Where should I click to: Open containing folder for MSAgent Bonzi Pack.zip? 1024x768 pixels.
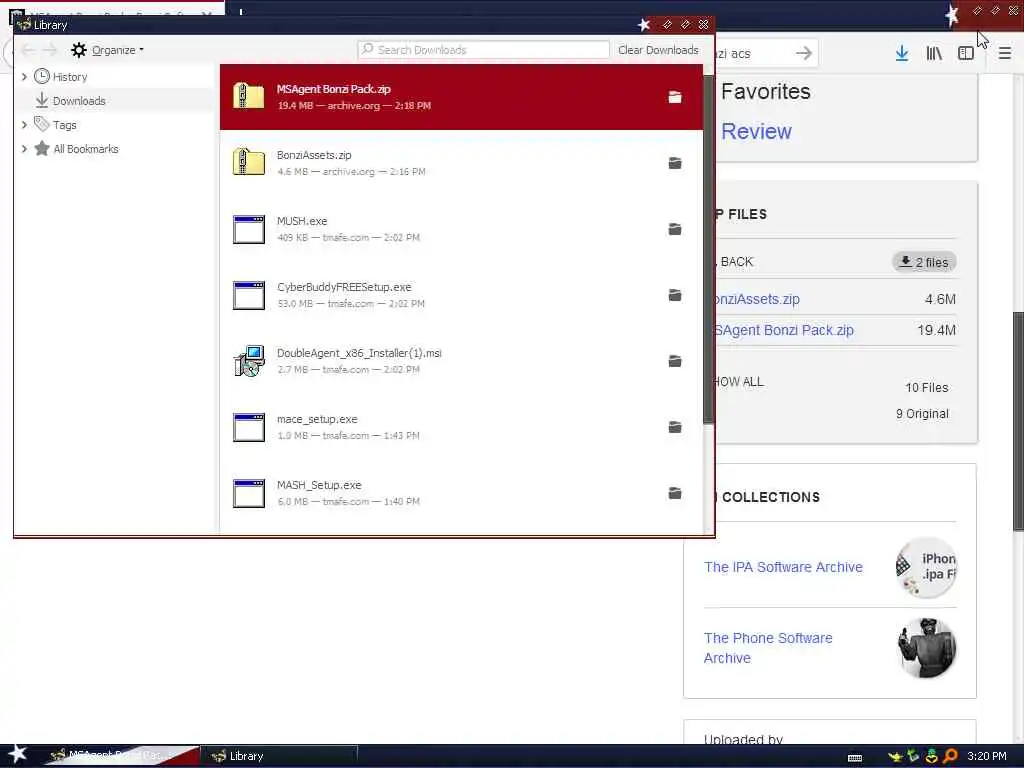(675, 97)
